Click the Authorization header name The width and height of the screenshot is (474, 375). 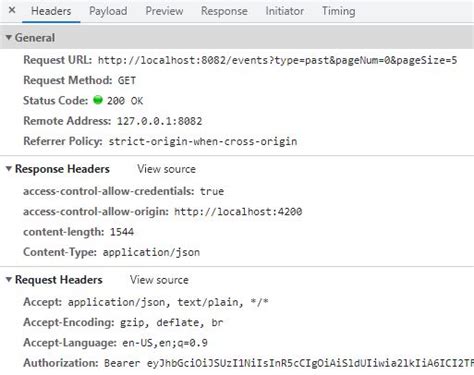(61, 363)
